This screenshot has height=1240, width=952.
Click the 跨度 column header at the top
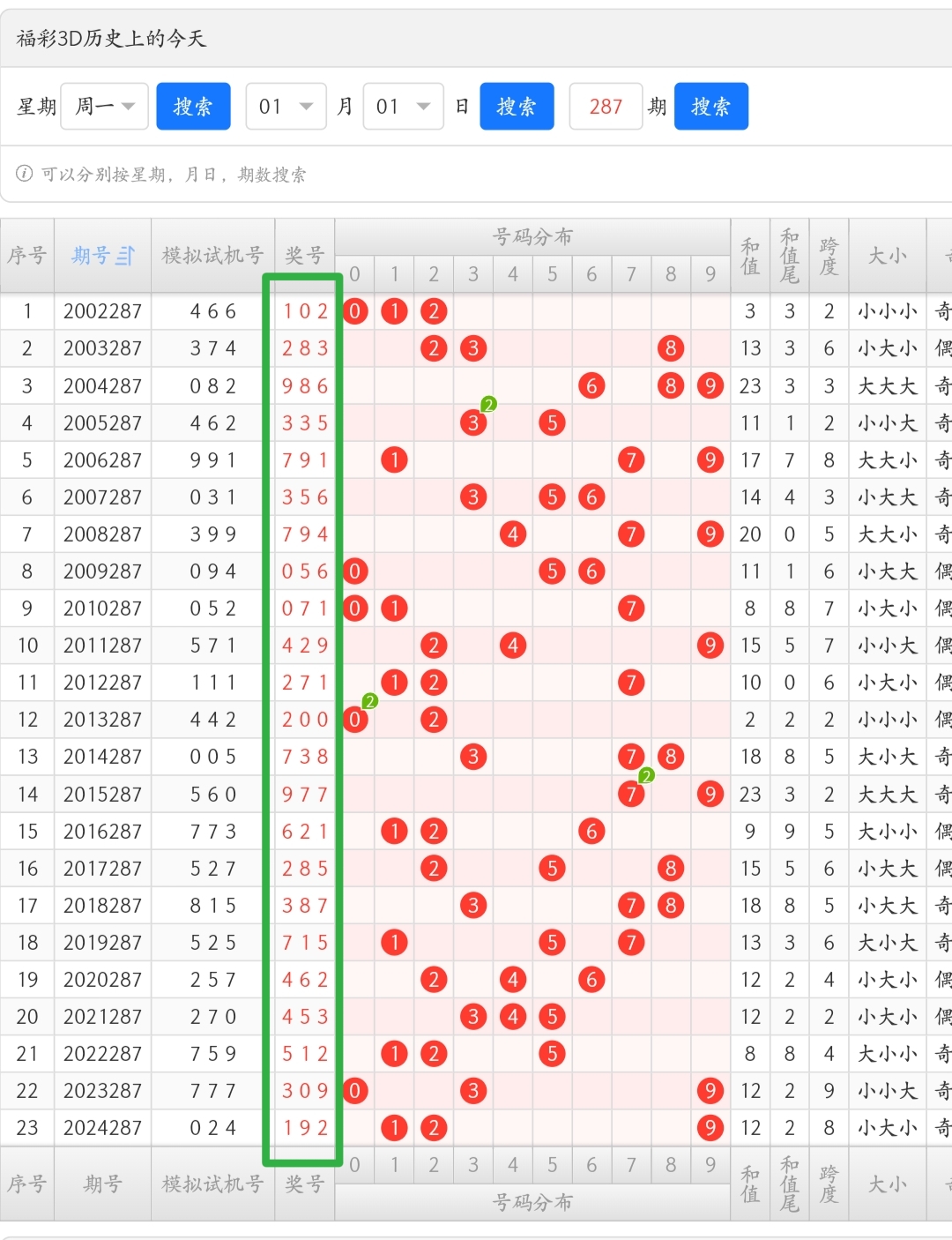click(829, 256)
